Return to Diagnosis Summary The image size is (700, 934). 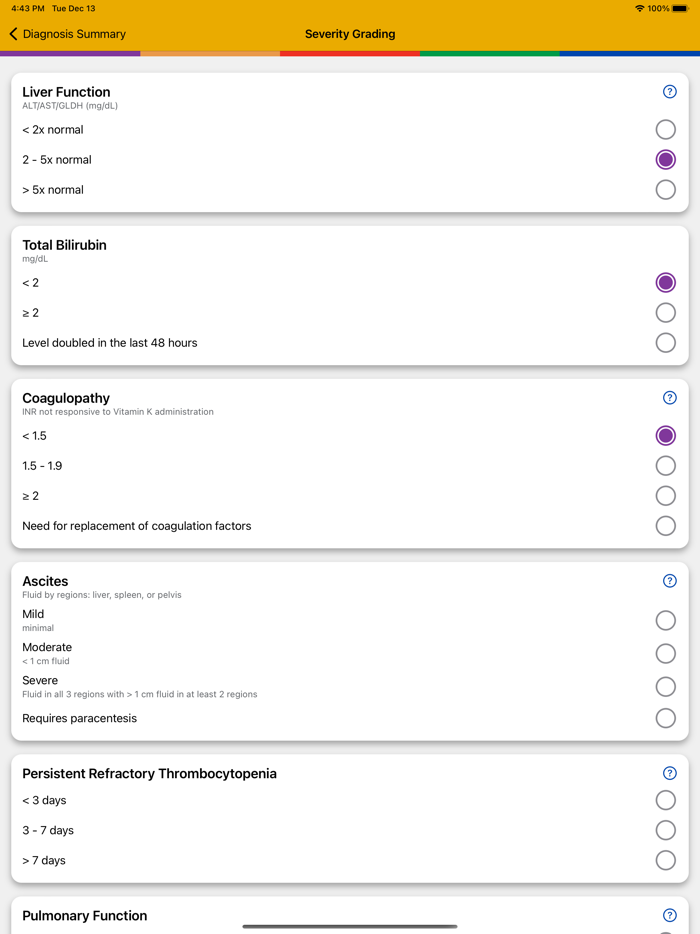(x=68, y=33)
